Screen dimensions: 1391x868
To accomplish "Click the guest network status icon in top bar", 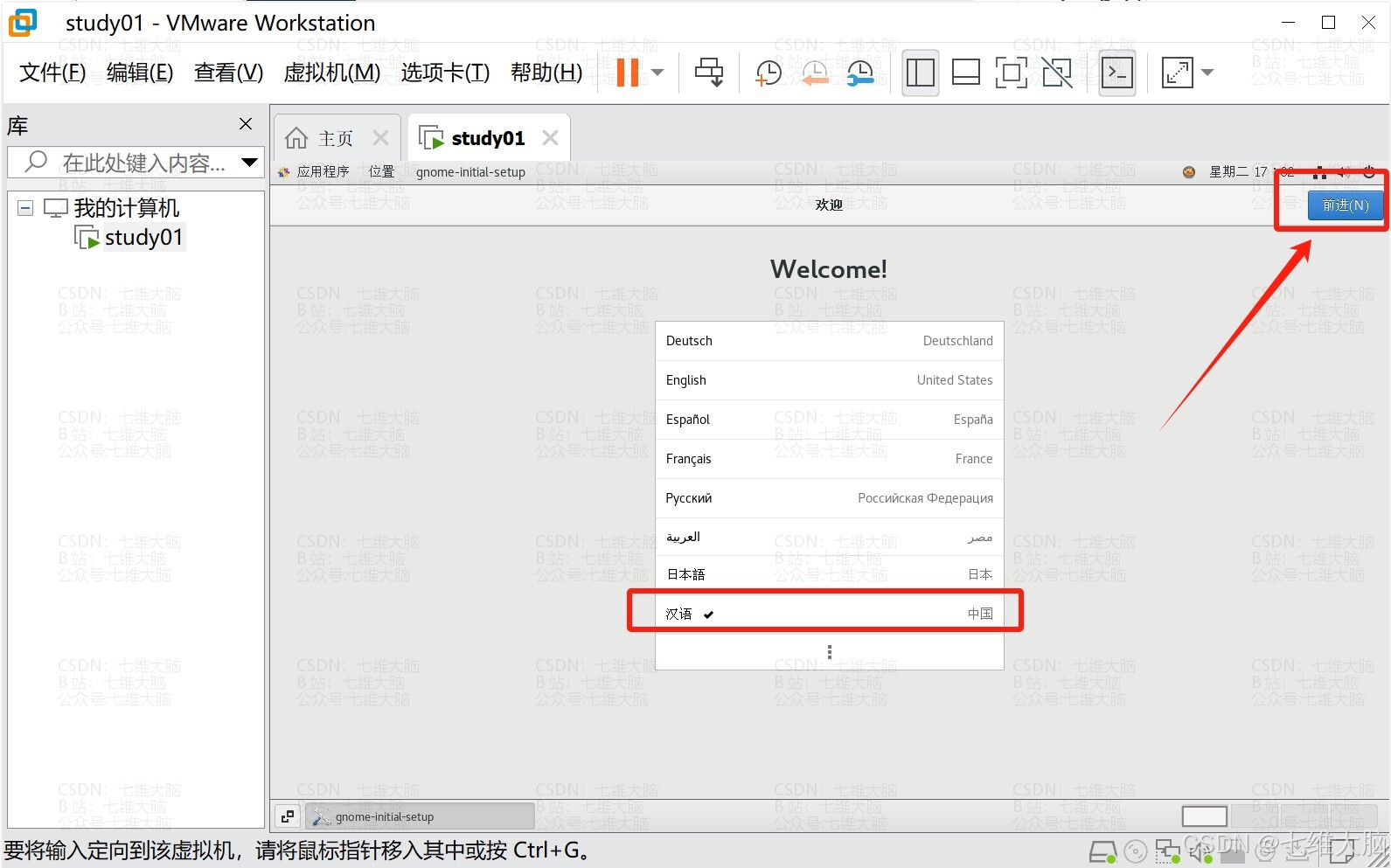I will (1319, 172).
